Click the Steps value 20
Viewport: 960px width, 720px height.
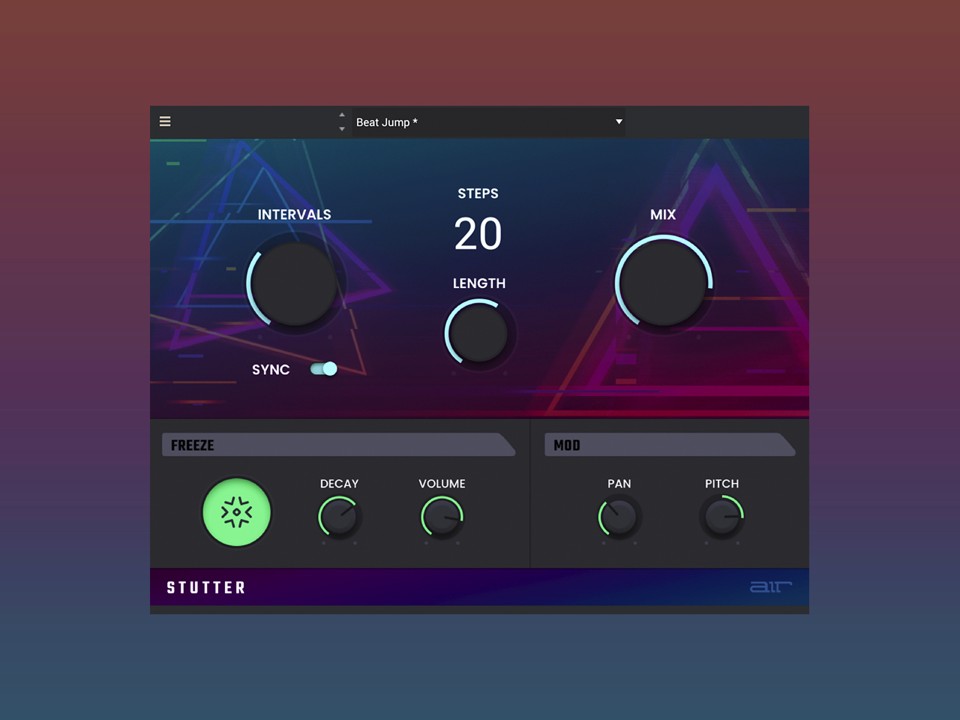point(478,234)
